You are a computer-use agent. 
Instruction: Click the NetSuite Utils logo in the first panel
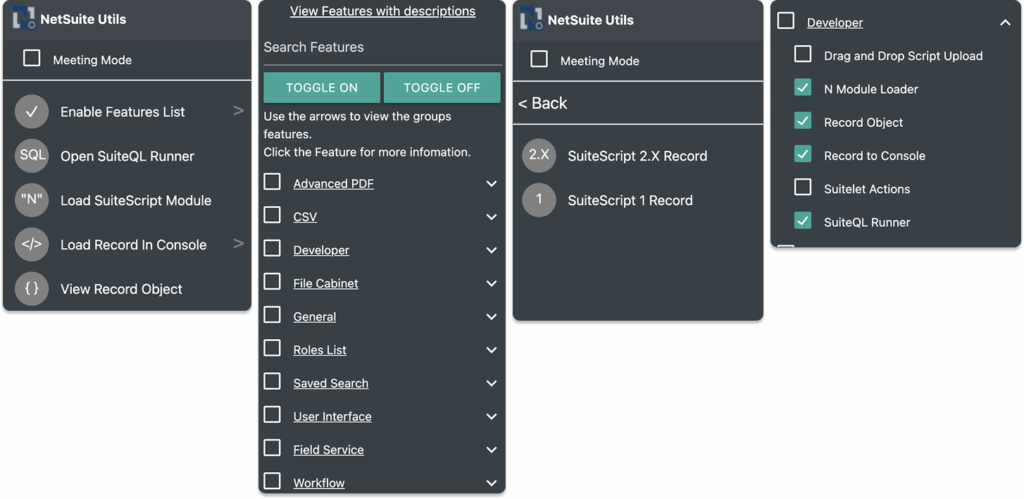[24, 18]
